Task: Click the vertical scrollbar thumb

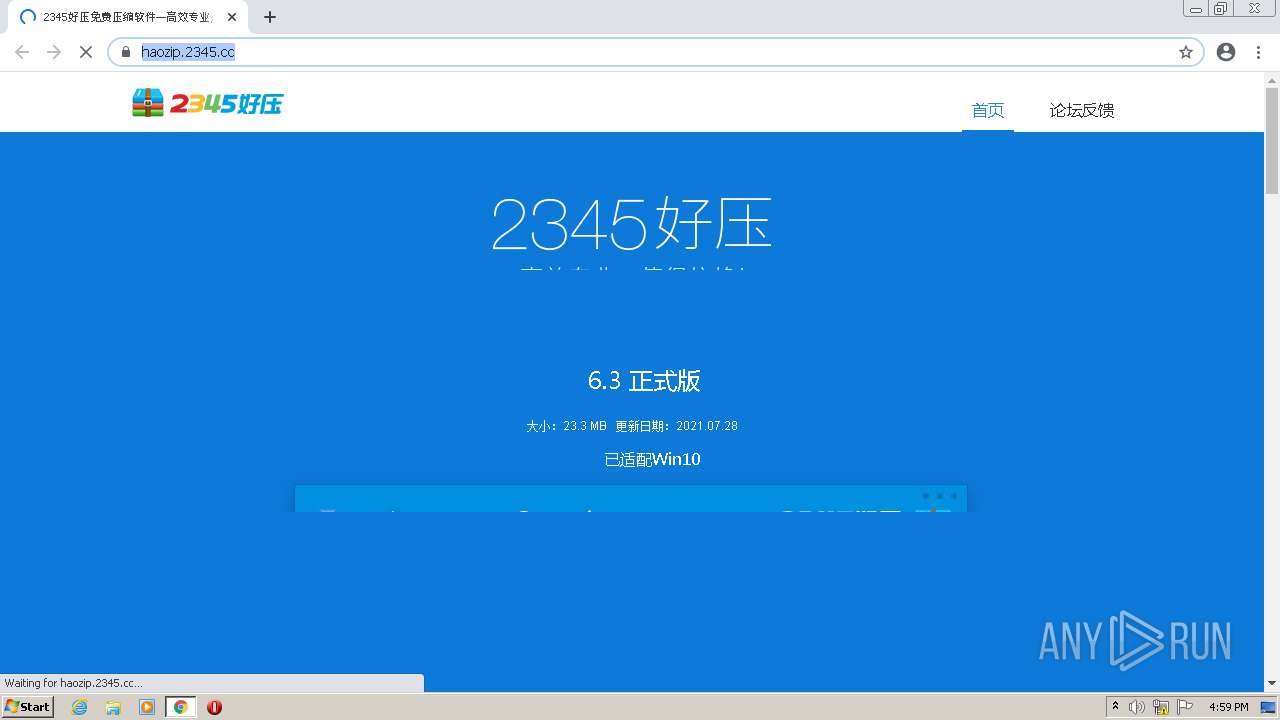Action: click(1272, 140)
